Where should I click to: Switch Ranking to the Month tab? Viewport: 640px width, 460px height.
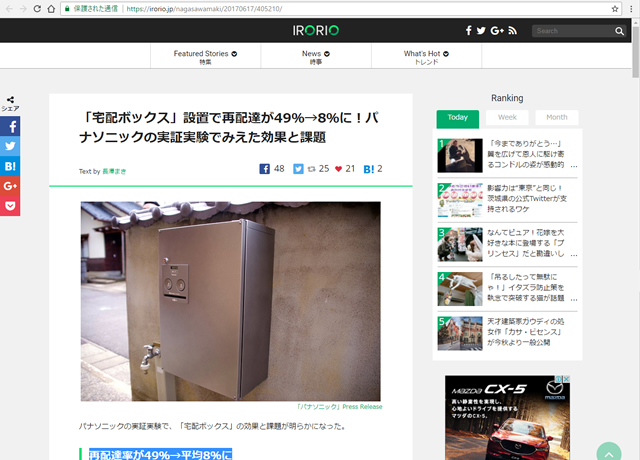coord(556,117)
